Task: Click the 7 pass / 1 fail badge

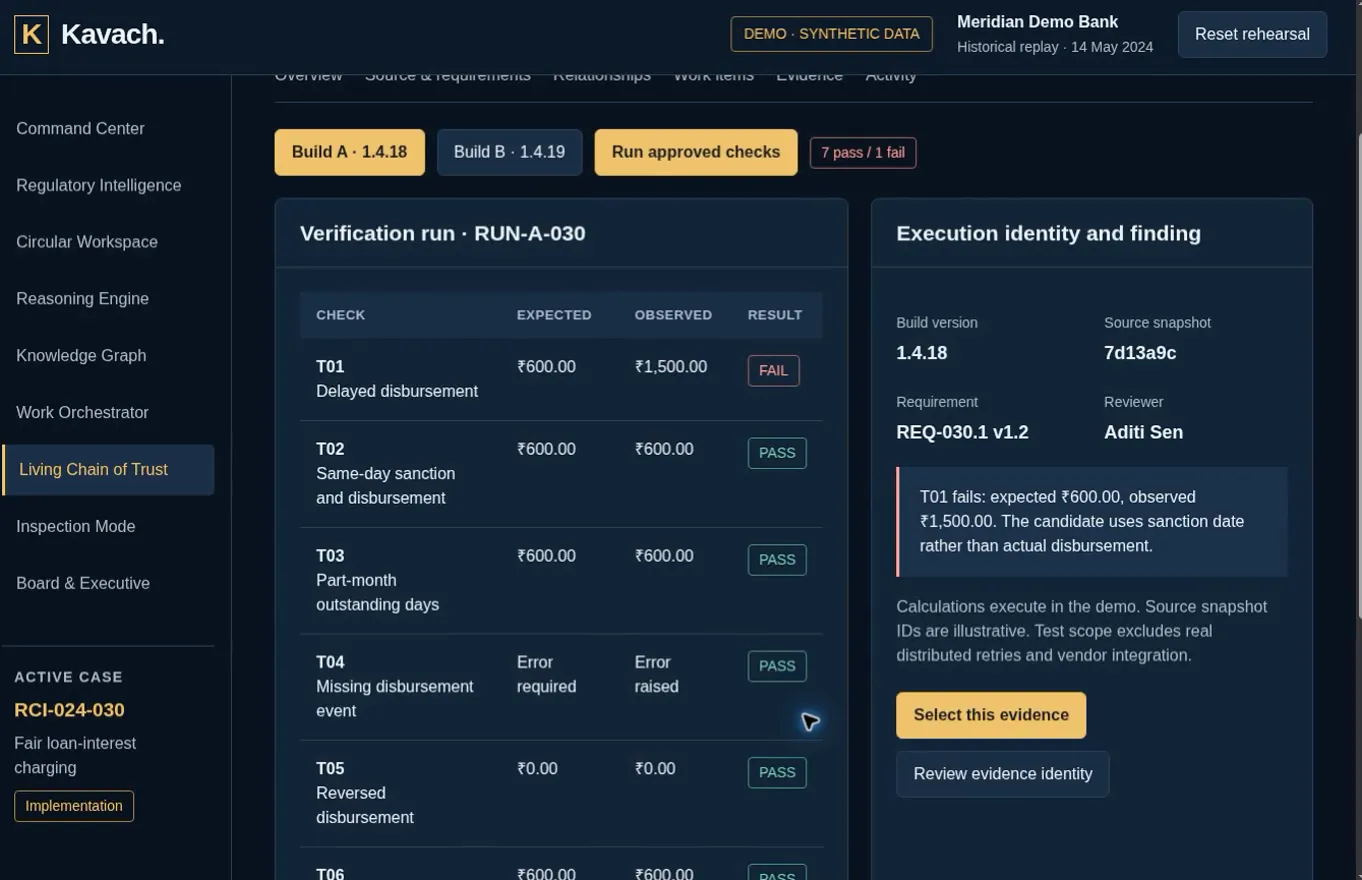Action: tap(863, 153)
